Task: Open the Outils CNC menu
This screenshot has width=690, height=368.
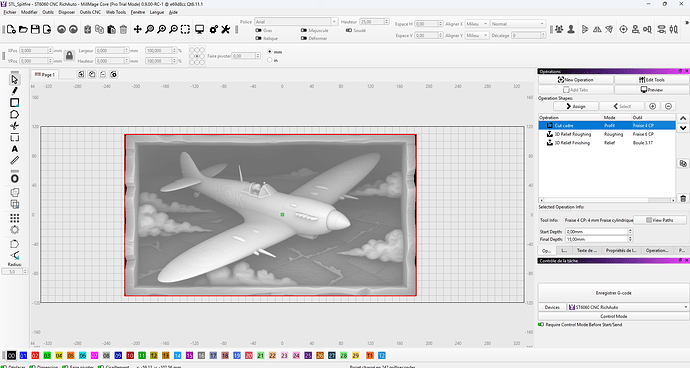Action: click(x=90, y=12)
